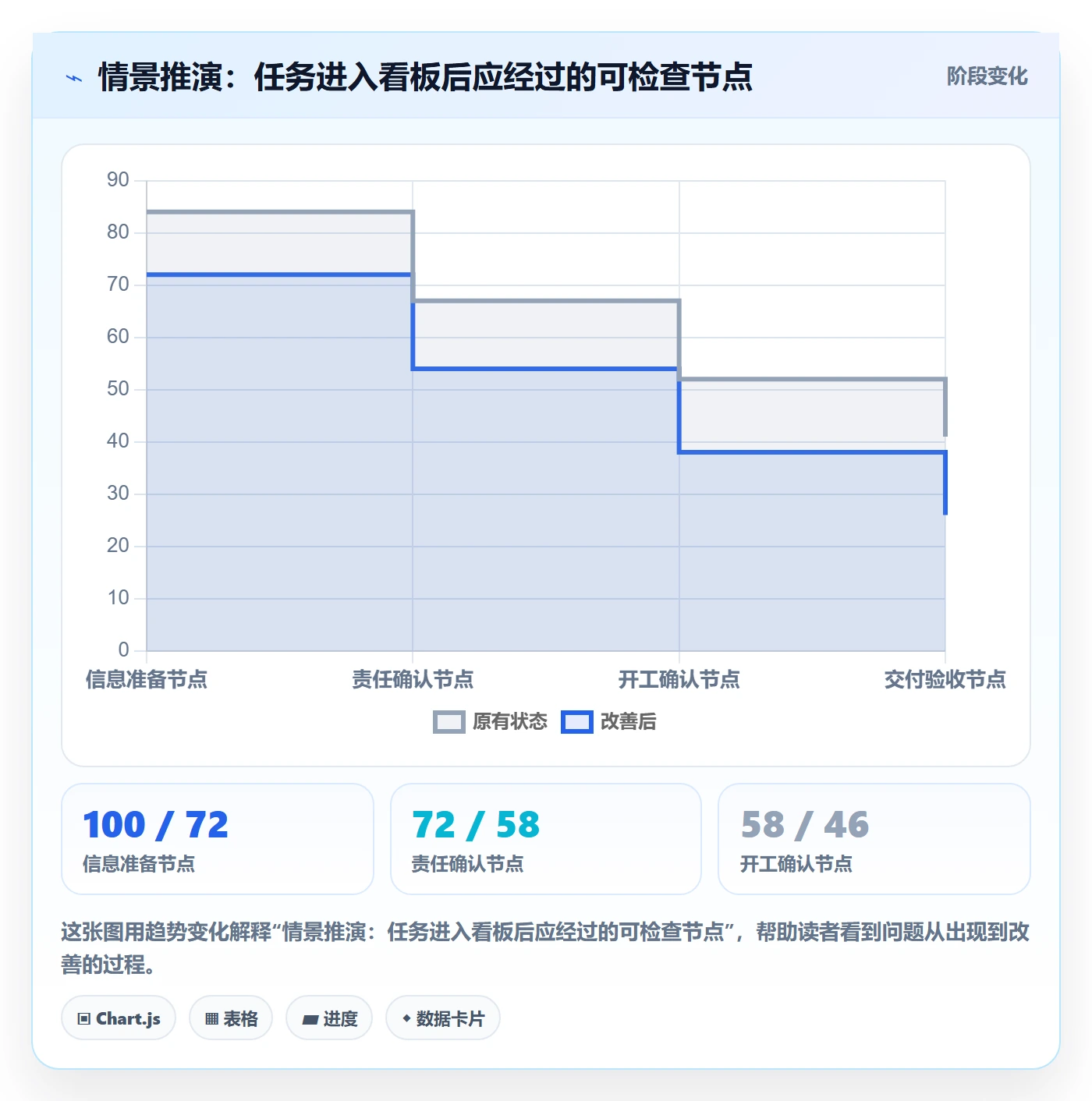This screenshot has height=1101, width=1092.
Task: Click the 100 / 72 value in the first card
Action: (x=156, y=824)
